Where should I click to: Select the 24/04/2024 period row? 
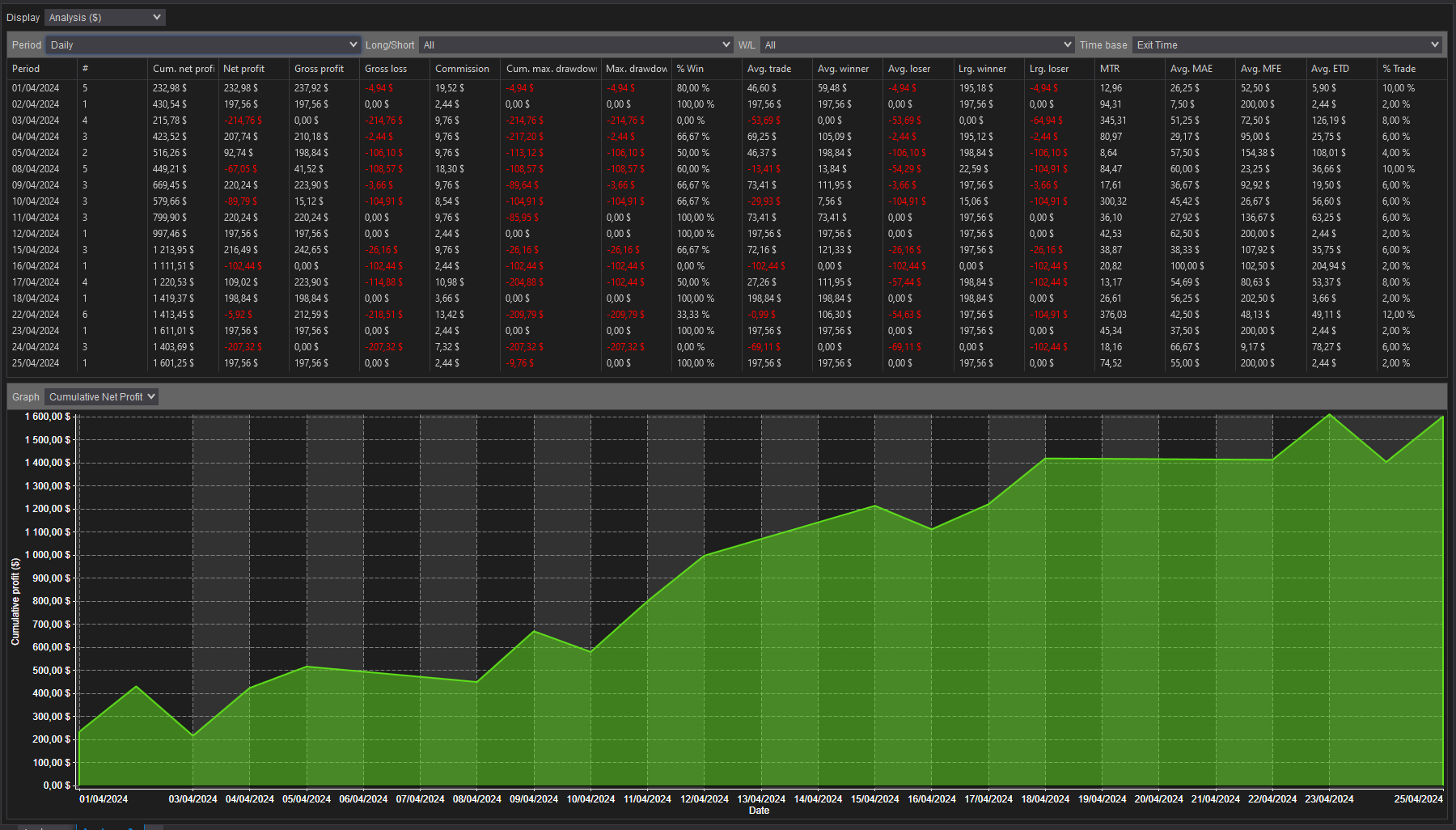(x=727, y=347)
